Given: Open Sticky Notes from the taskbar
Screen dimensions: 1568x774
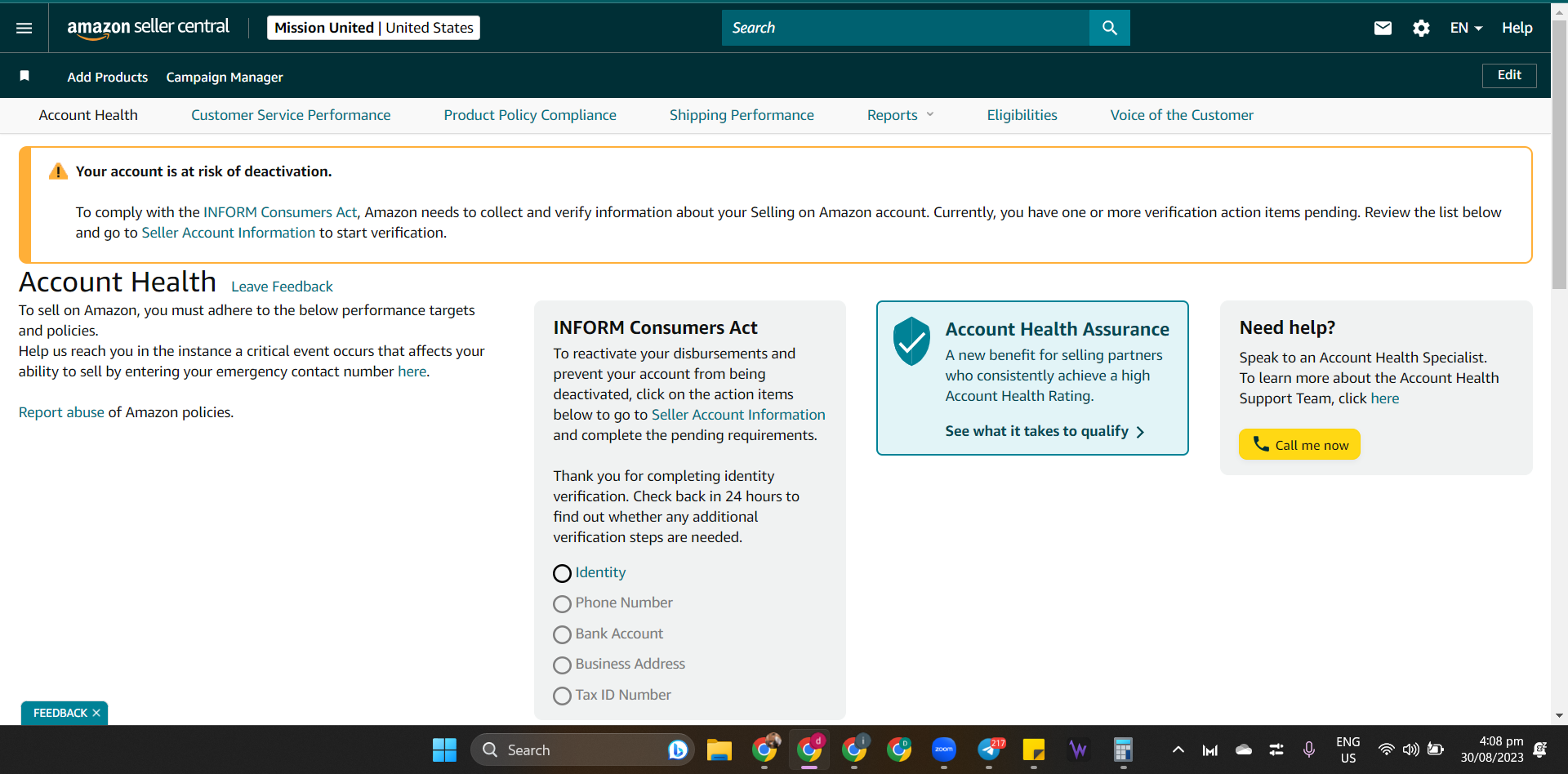Looking at the screenshot, I should pos(1034,750).
